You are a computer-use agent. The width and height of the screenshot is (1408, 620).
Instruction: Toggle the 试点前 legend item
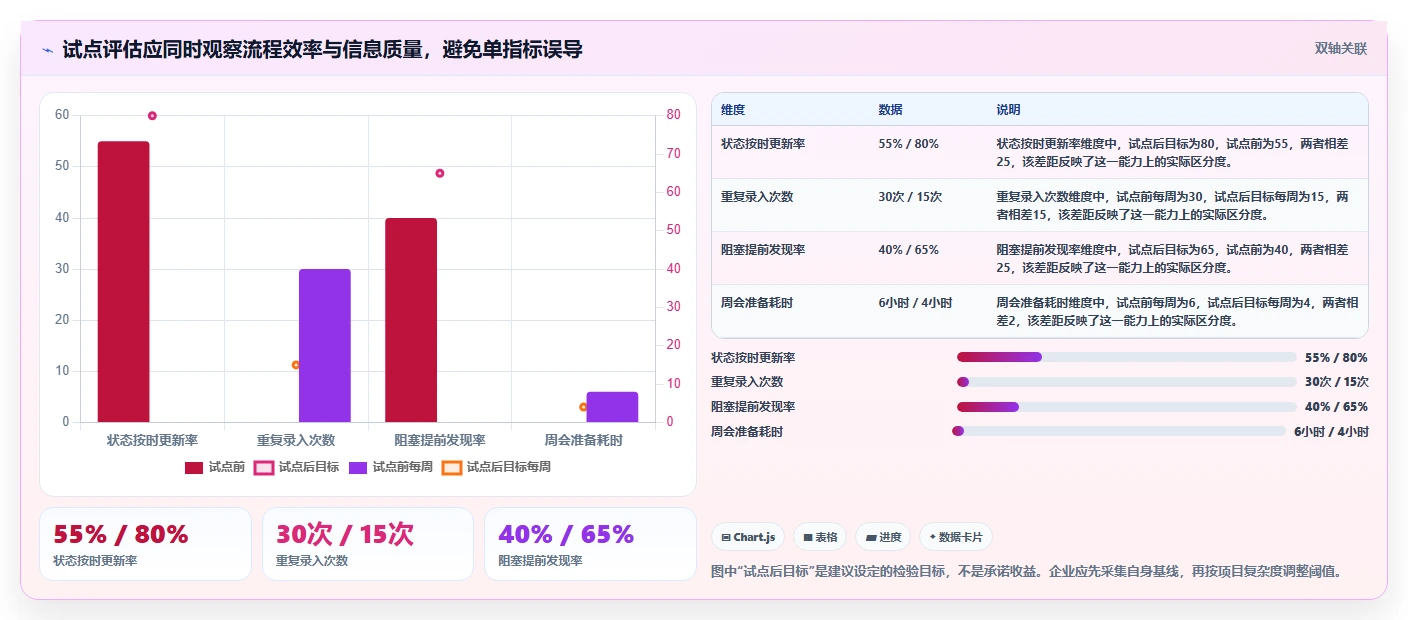[x=215, y=467]
